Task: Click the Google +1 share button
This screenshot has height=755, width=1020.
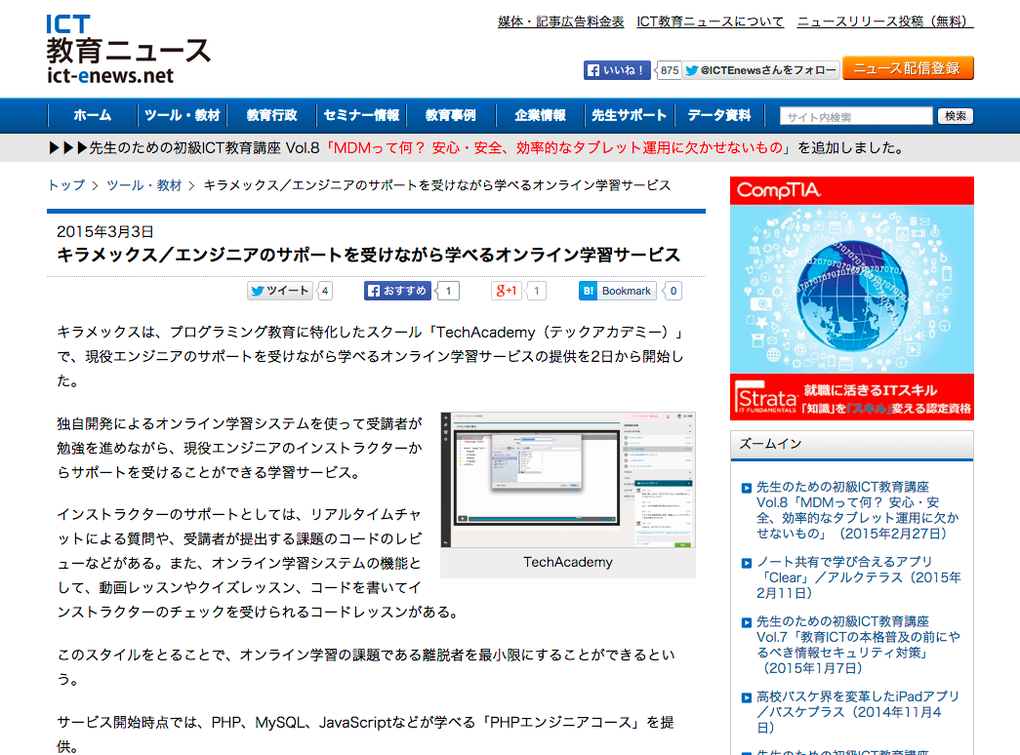Action: tap(506, 291)
